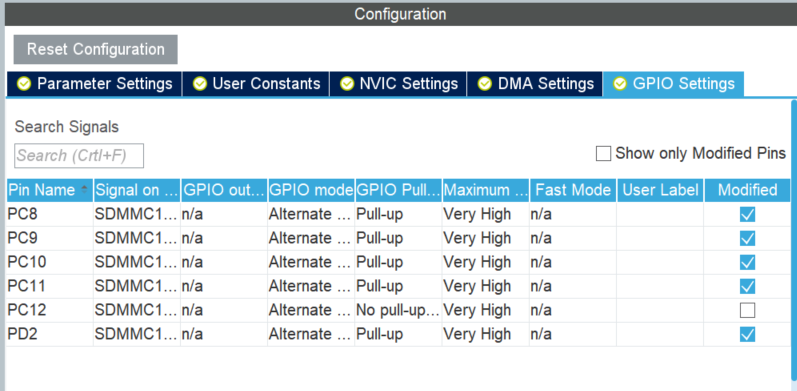Screen dimensions: 797x391
Task: Switch to DMA Settings tab
Action: pyautogui.click(x=535, y=84)
